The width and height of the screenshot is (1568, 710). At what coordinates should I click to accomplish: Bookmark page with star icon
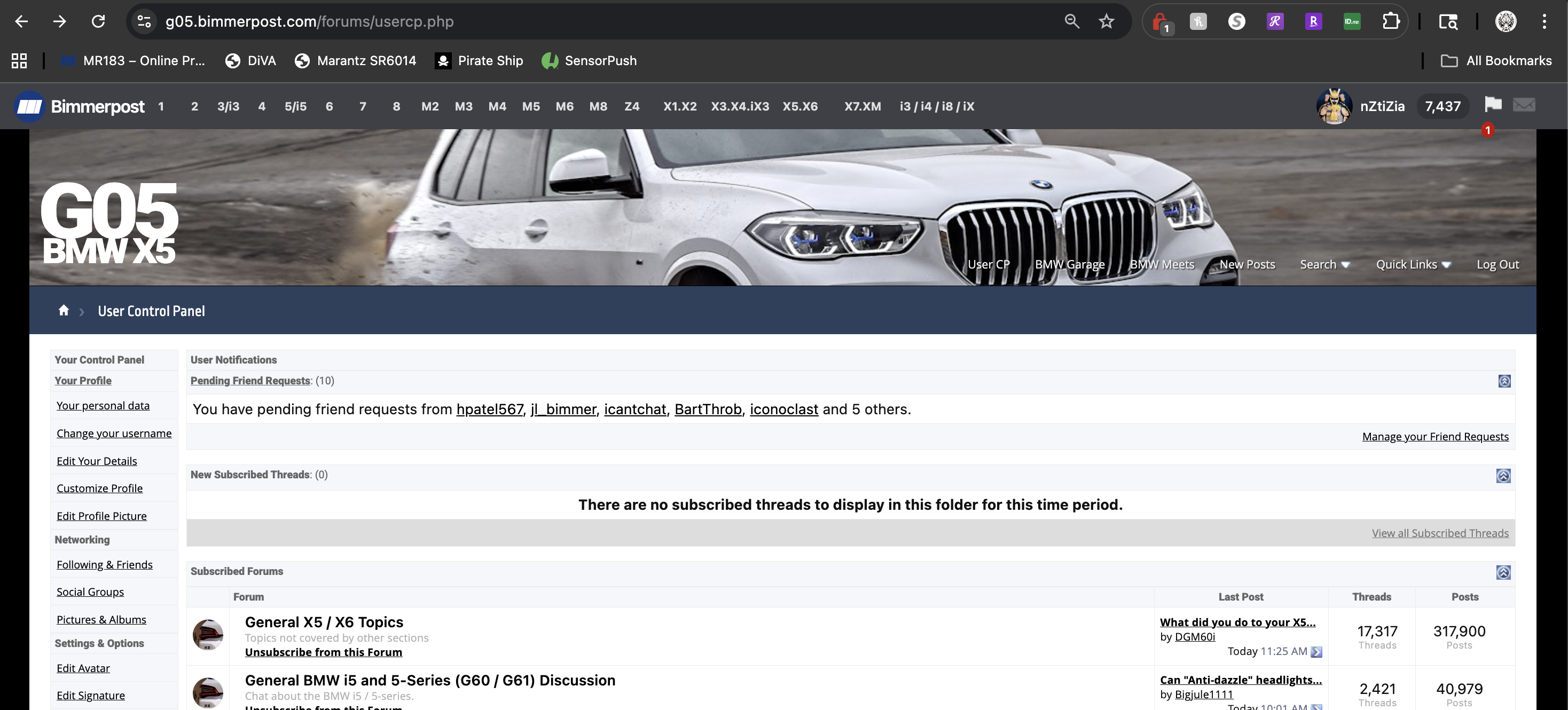(x=1106, y=21)
